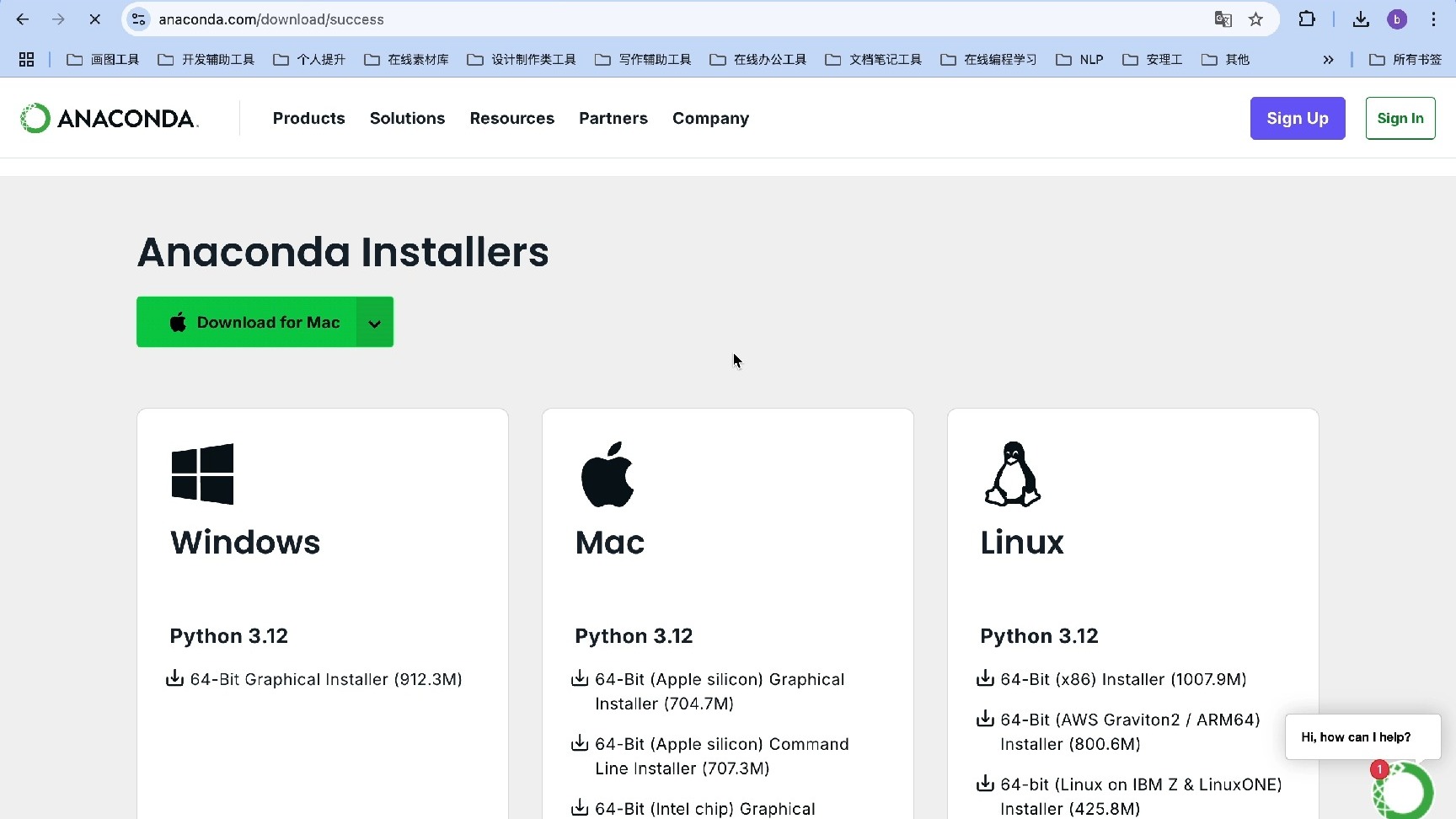Open the Resources menu
The height and width of the screenshot is (819, 1456).
point(511,119)
